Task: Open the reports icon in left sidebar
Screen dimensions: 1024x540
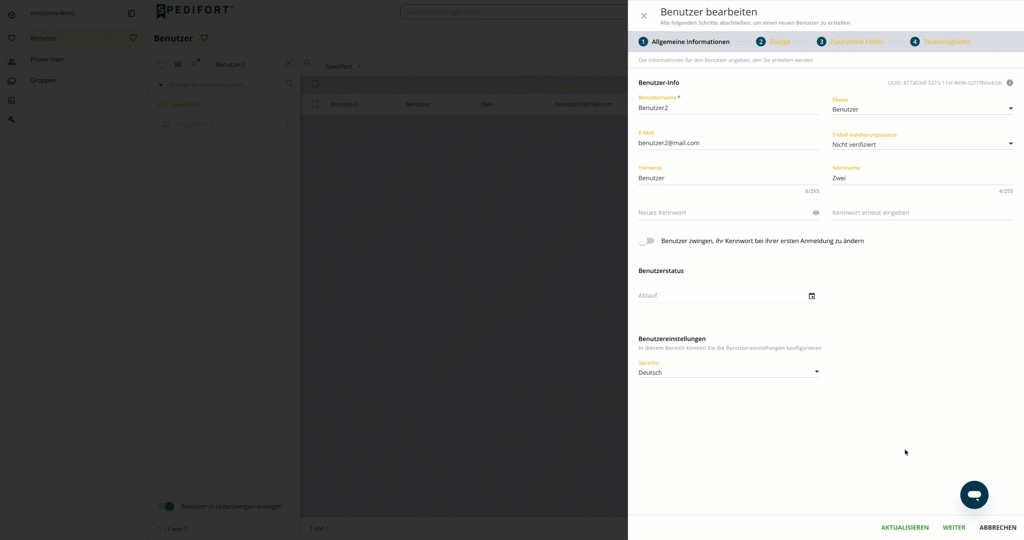Action: [11, 101]
